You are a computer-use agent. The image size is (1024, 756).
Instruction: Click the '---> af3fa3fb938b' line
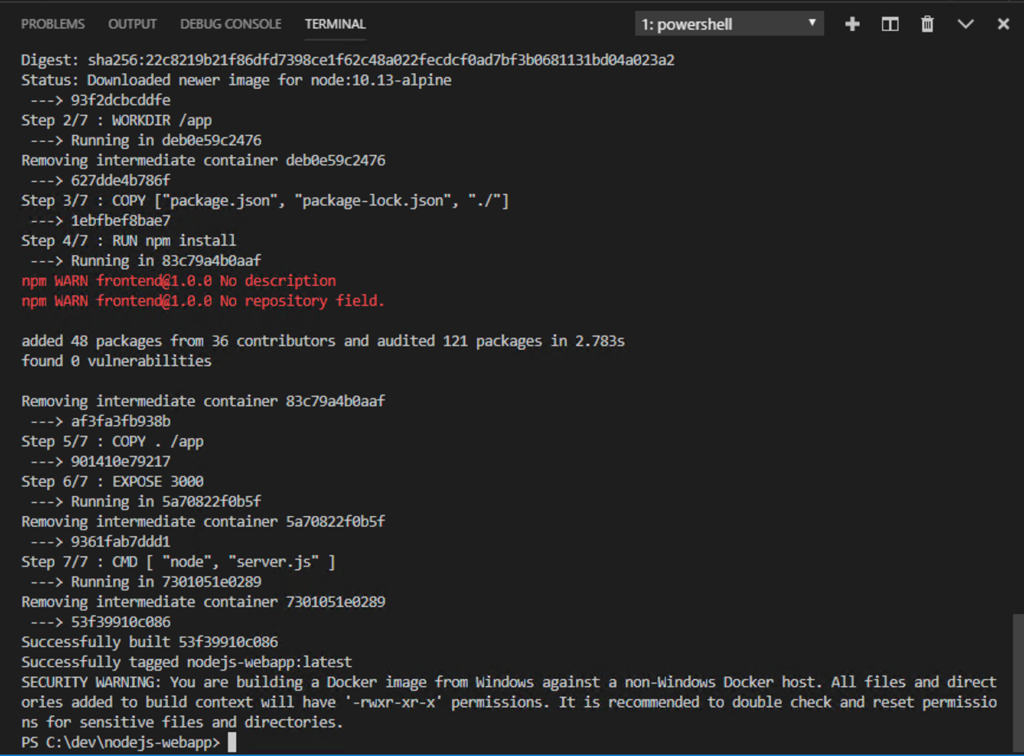pyautogui.click(x=101, y=421)
